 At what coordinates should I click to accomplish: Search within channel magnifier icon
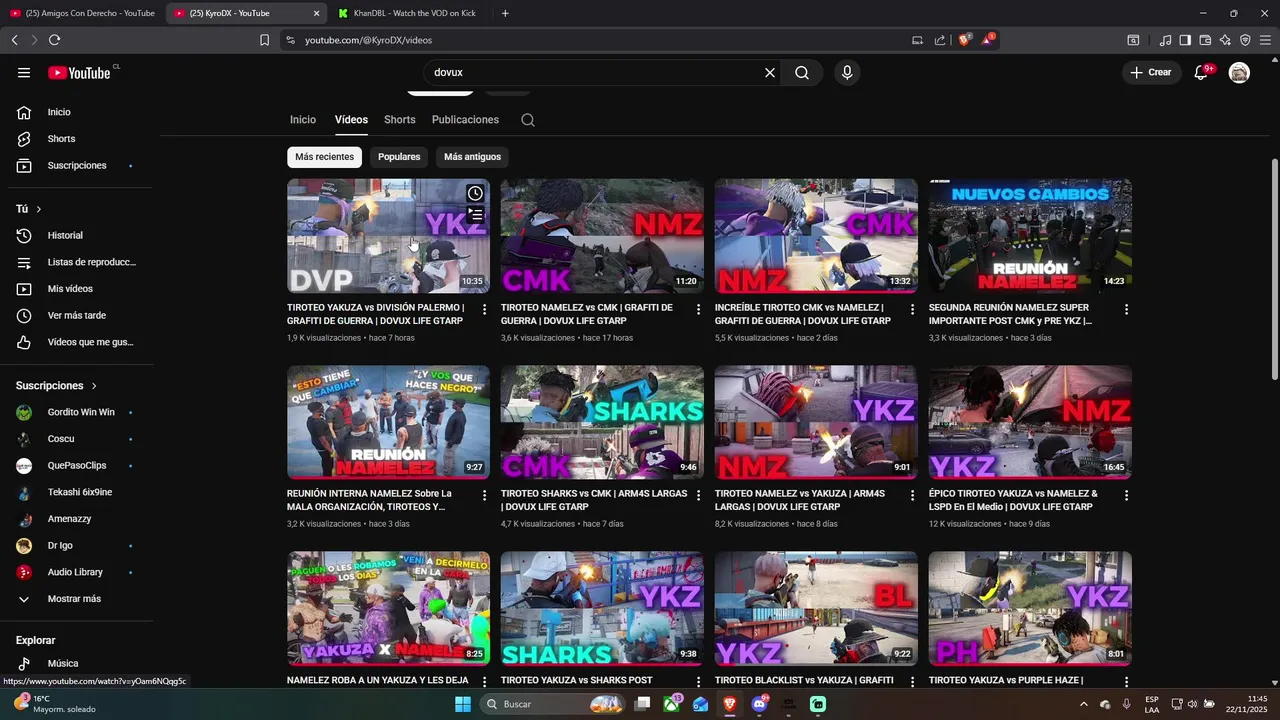(528, 120)
